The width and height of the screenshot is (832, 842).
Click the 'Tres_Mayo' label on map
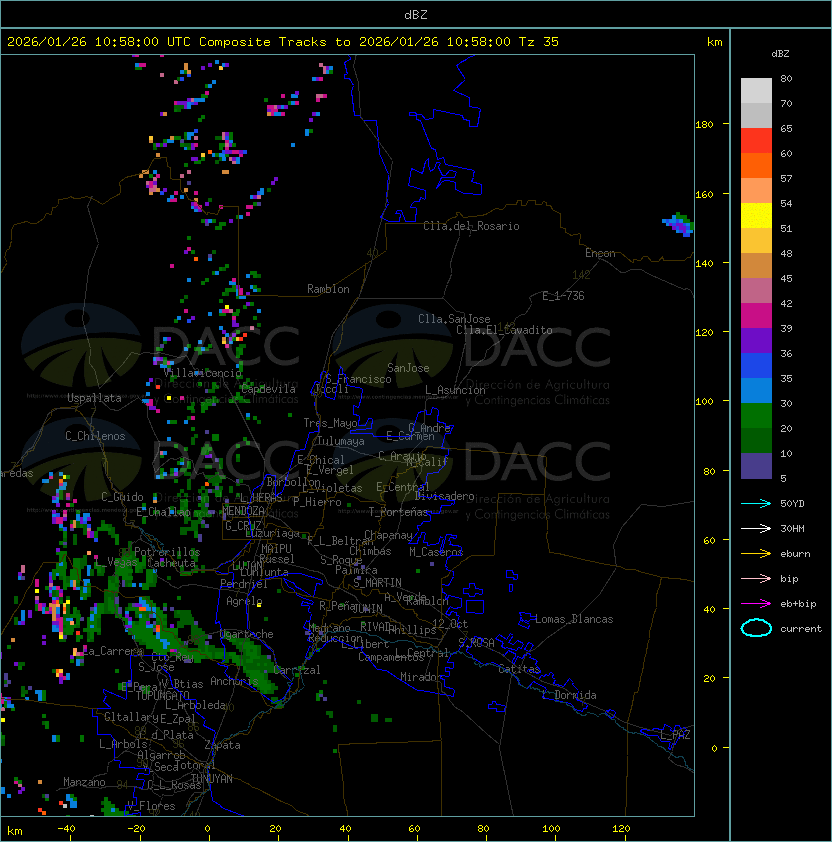[330, 423]
